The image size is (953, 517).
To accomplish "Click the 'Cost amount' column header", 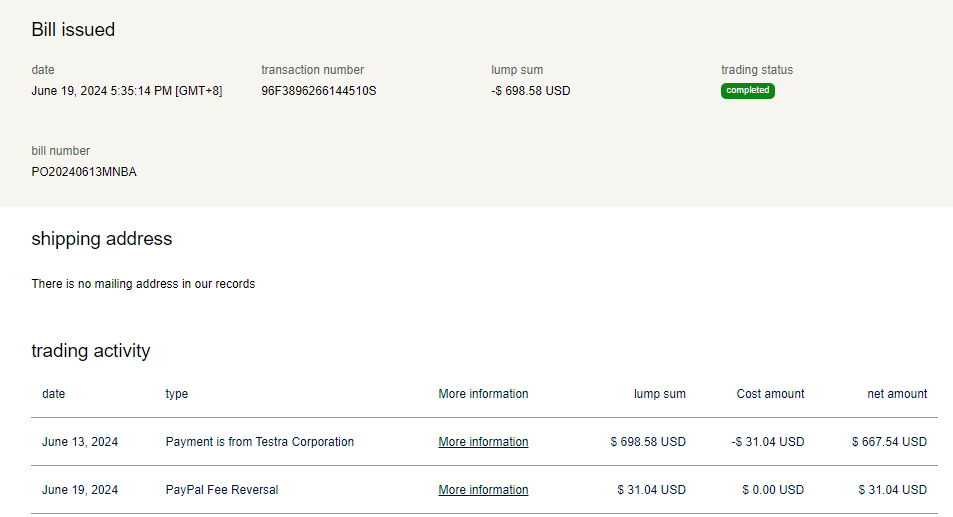I will coord(770,394).
